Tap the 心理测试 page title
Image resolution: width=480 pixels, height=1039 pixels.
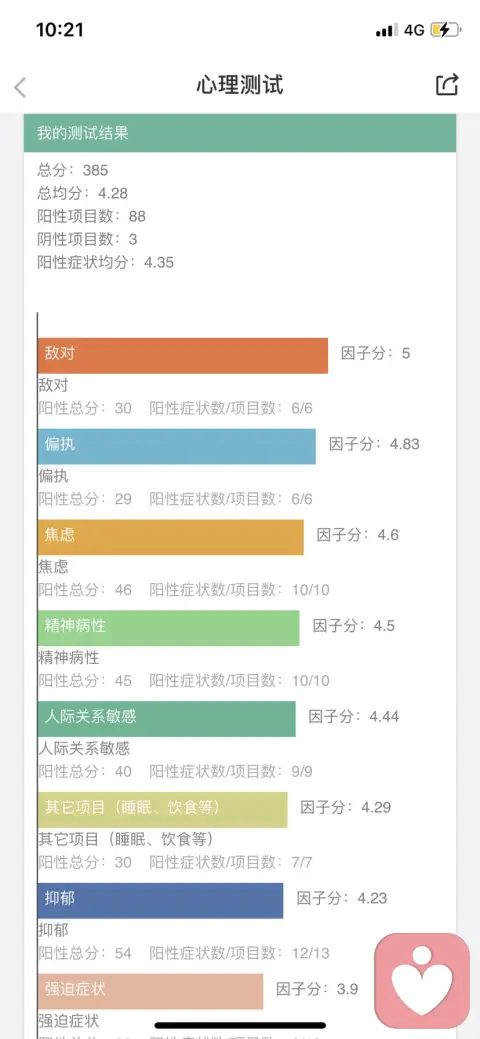(240, 85)
